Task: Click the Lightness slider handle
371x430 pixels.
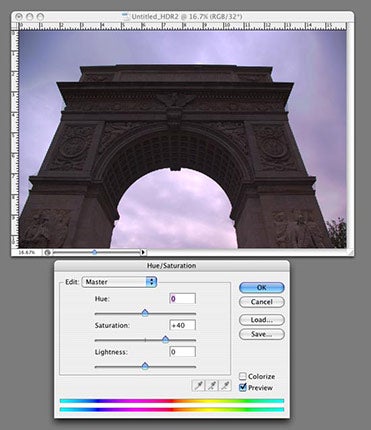Action: tap(145, 366)
